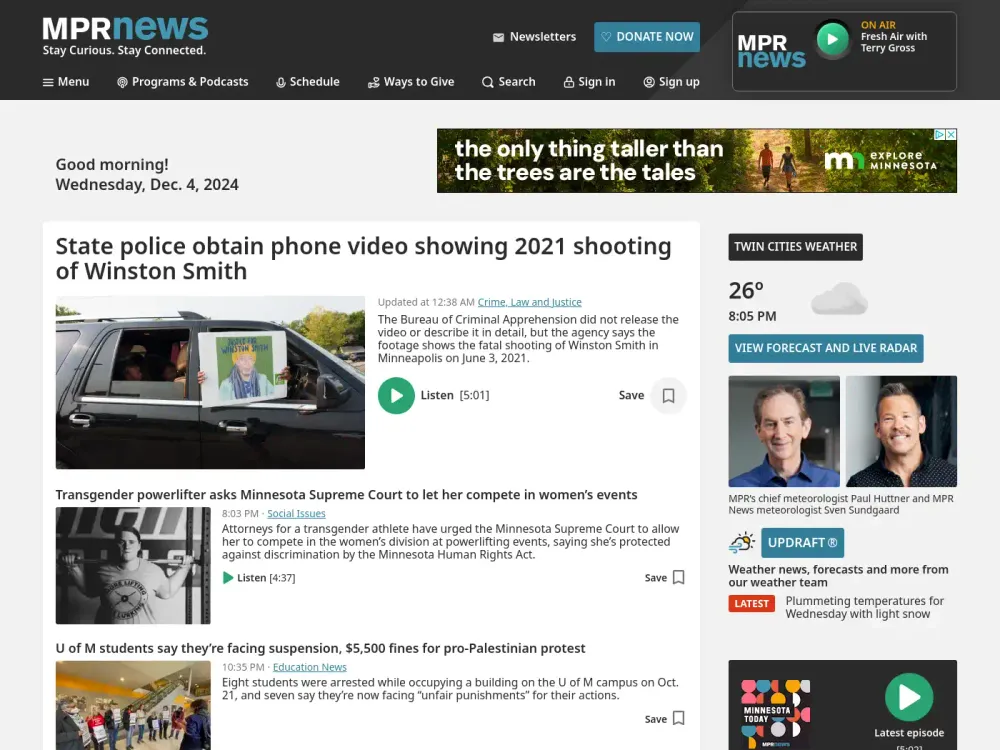Play the latest Minnesota Today episode
Viewport: 1000px width, 750px height.
coord(909,697)
